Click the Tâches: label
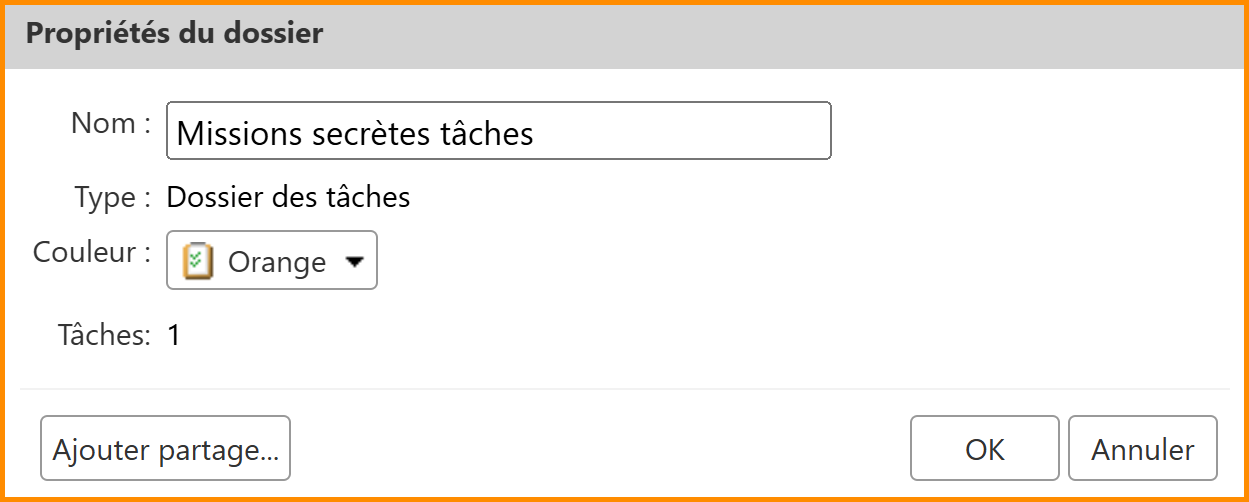Viewport: 1249px width, 502px height. 104,335
